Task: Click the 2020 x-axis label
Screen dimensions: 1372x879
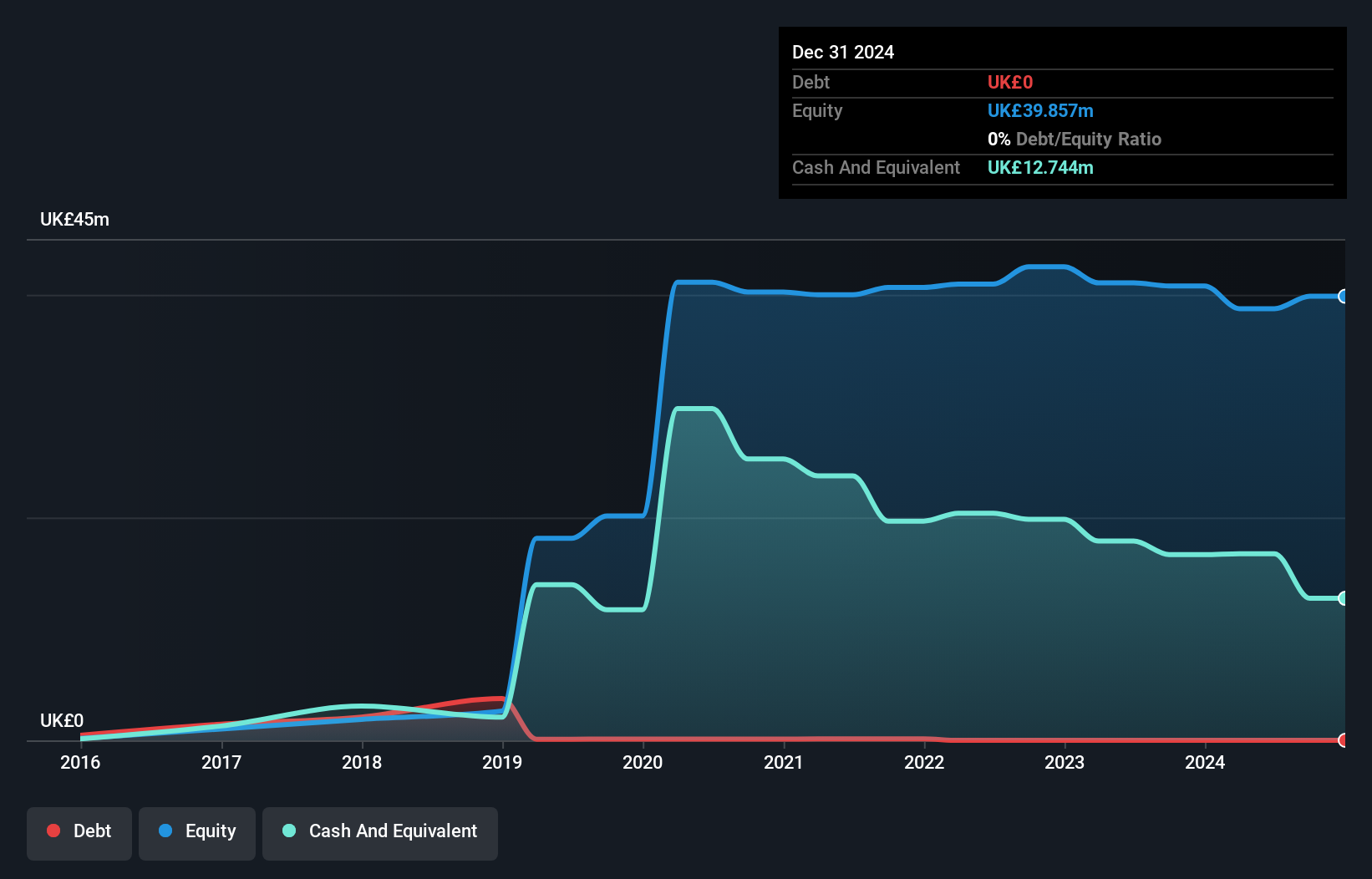Action: [x=643, y=762]
